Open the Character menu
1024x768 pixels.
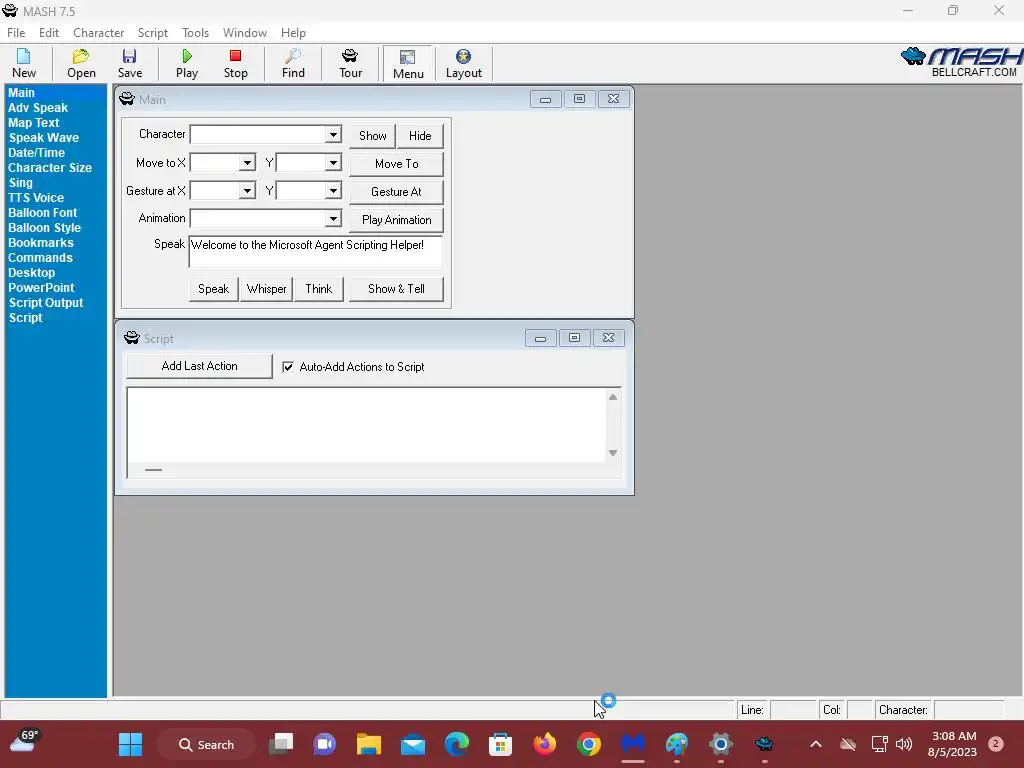pyautogui.click(x=99, y=33)
